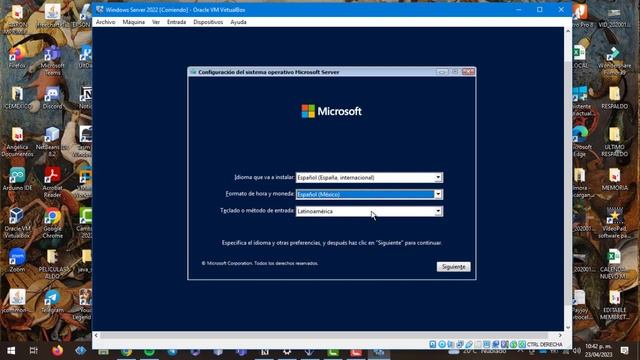Expand the 'Formato de hora y moneda' dropdown
640x360 pixels.
(438, 194)
